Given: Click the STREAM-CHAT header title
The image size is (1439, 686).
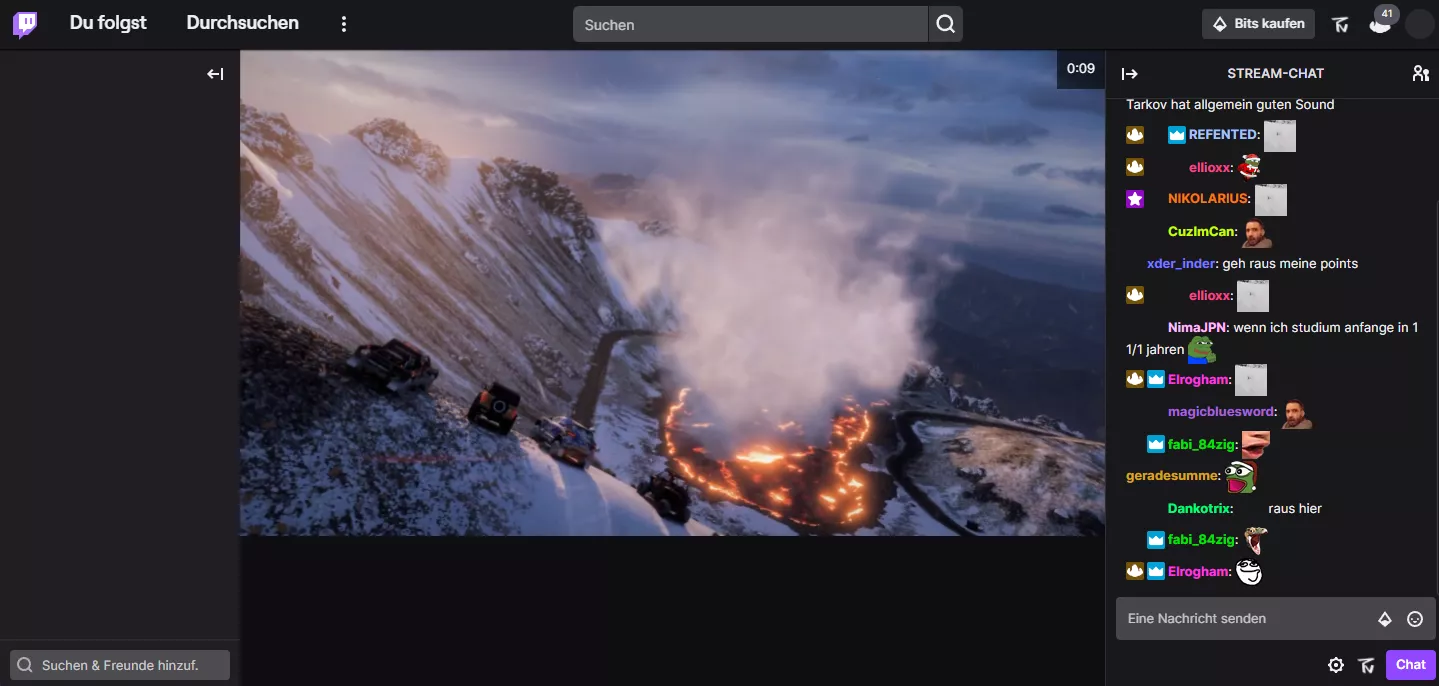Looking at the screenshot, I should tap(1275, 74).
